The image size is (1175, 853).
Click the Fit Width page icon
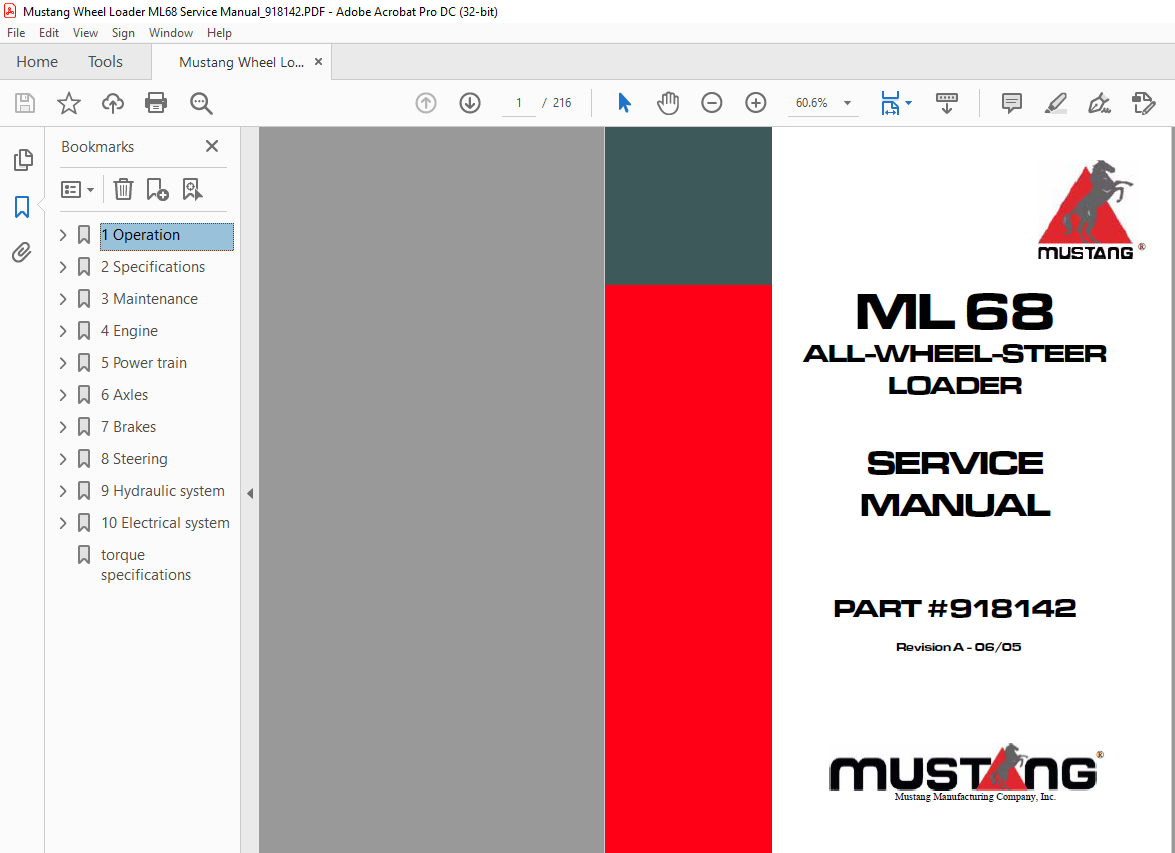pos(889,103)
